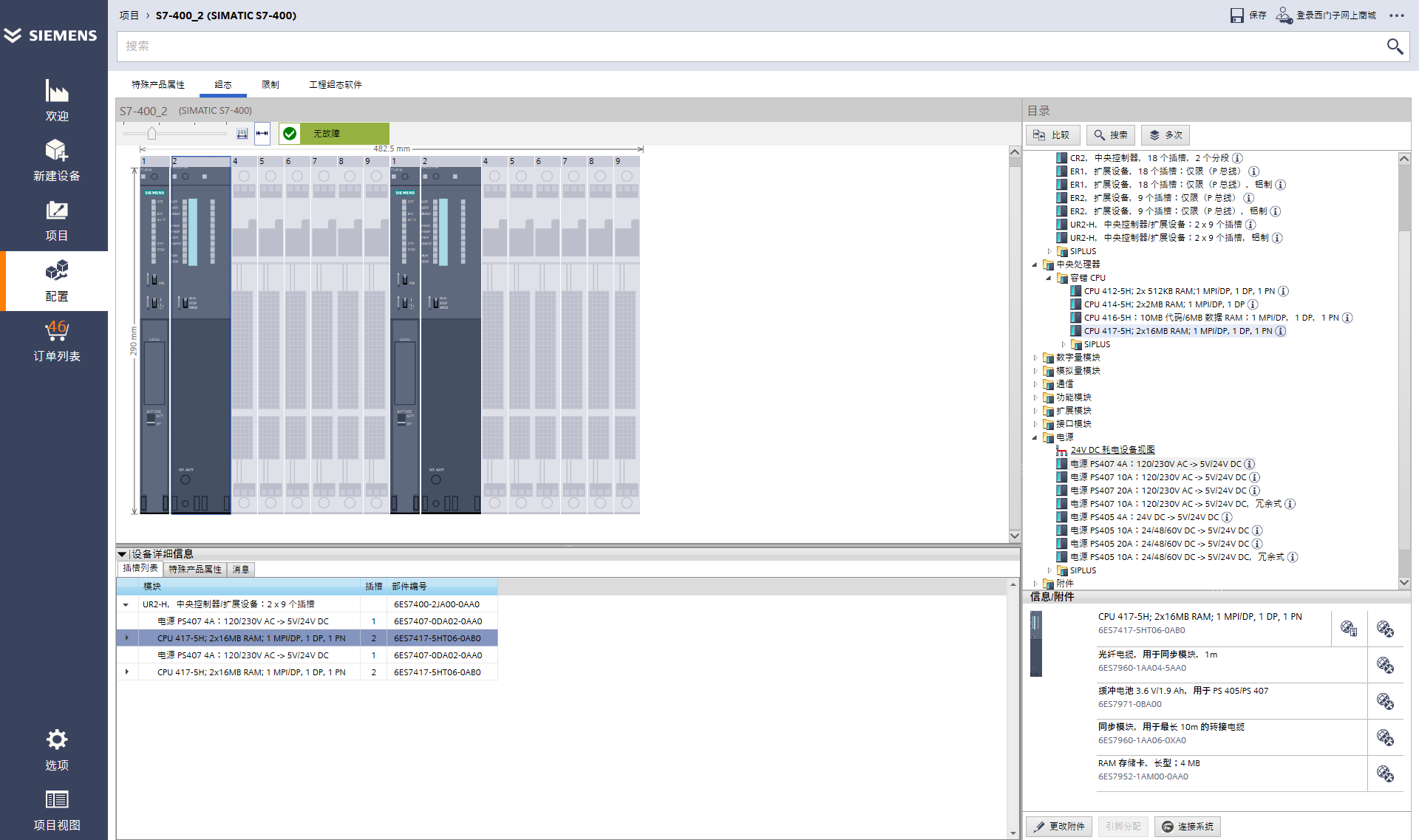Open the 24V DC 耗电设备视图 link
The height and width of the screenshot is (840, 1419).
1112,450
